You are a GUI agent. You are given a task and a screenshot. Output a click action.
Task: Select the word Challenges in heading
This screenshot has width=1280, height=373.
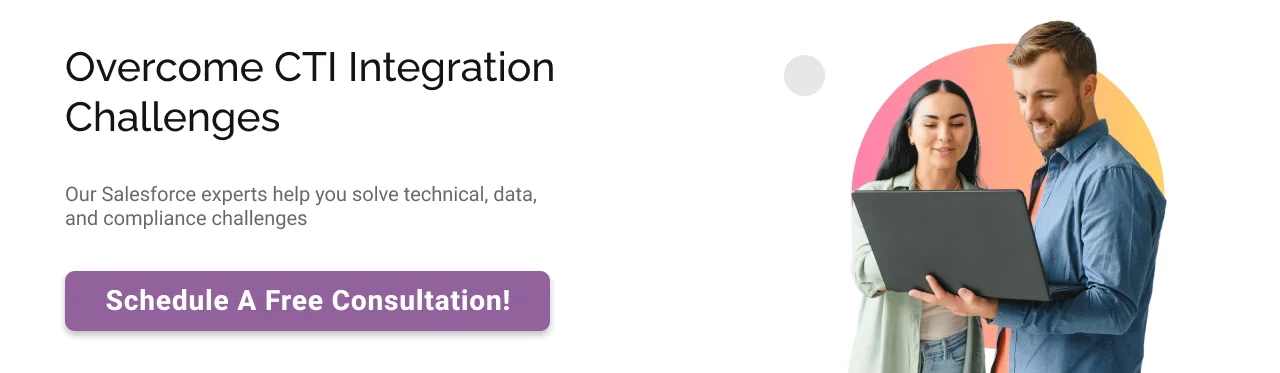coord(172,118)
